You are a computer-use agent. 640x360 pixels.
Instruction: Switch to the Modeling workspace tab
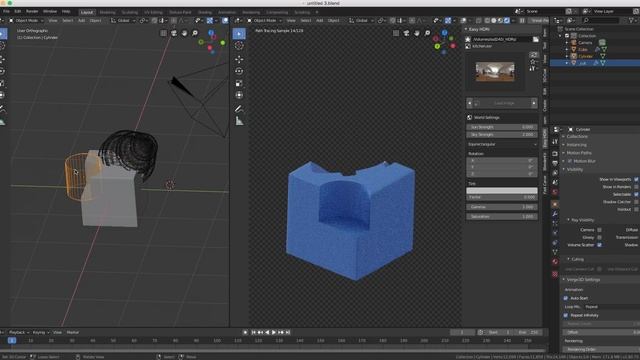pyautogui.click(x=107, y=12)
